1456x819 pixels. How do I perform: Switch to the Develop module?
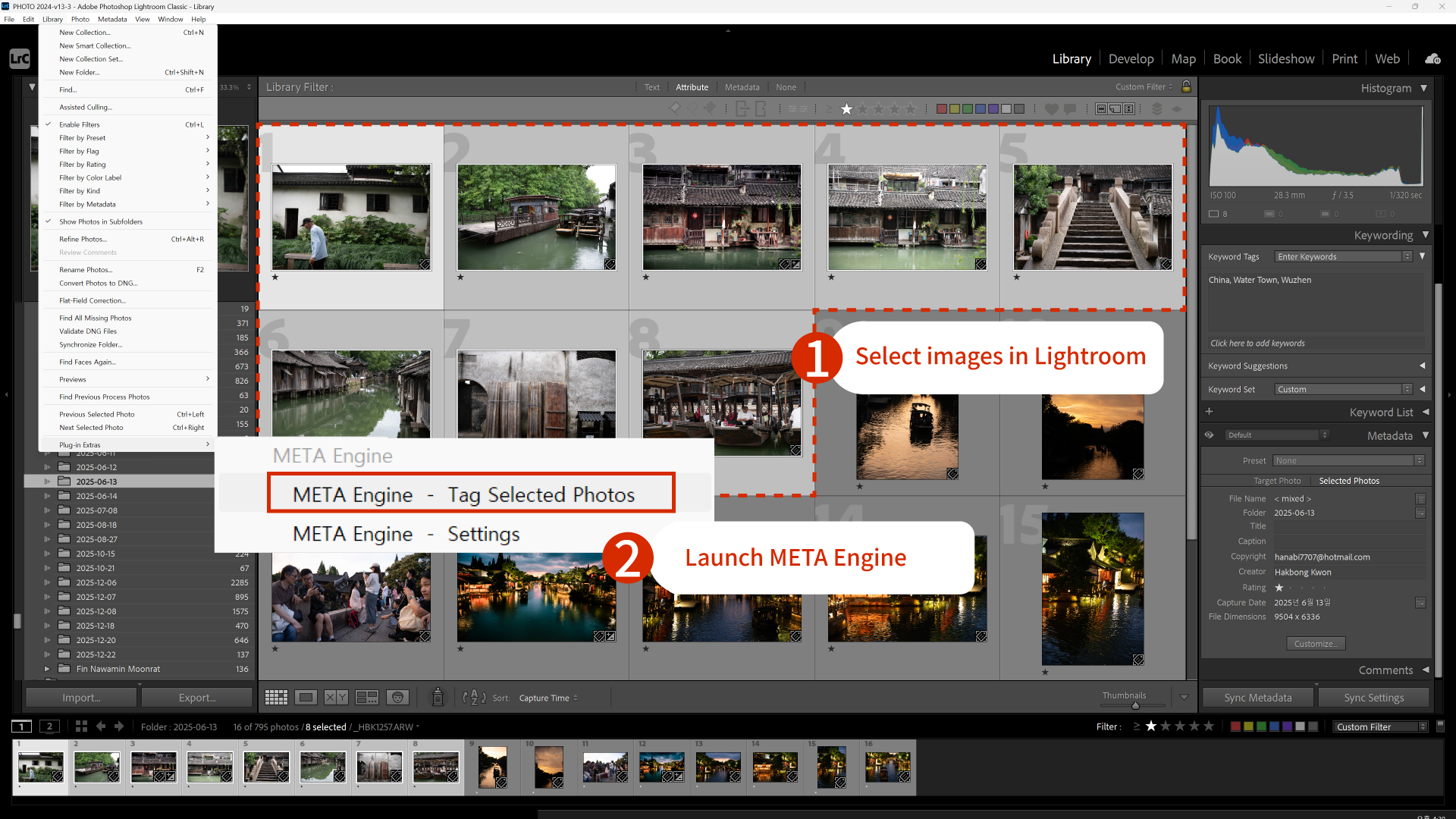pos(1131,59)
